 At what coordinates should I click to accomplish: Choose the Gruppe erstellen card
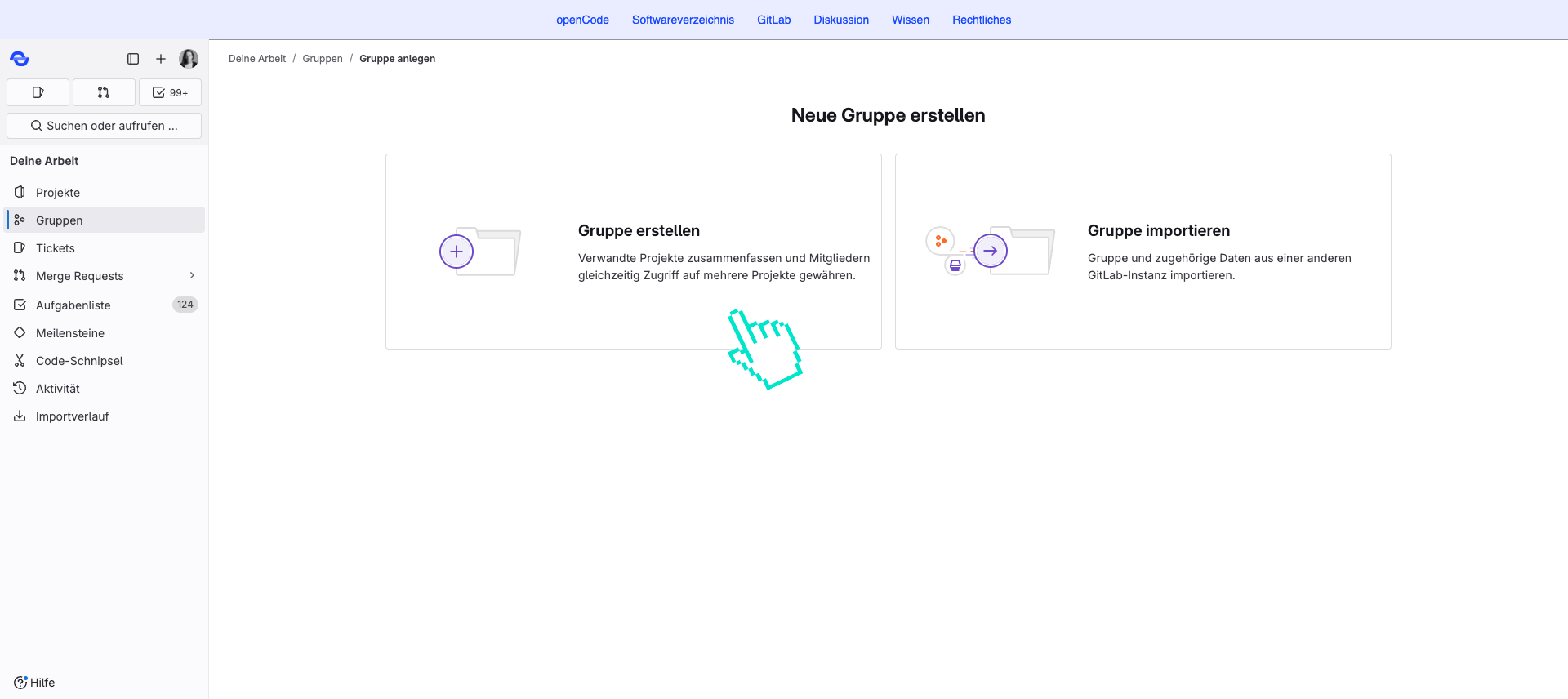(633, 252)
